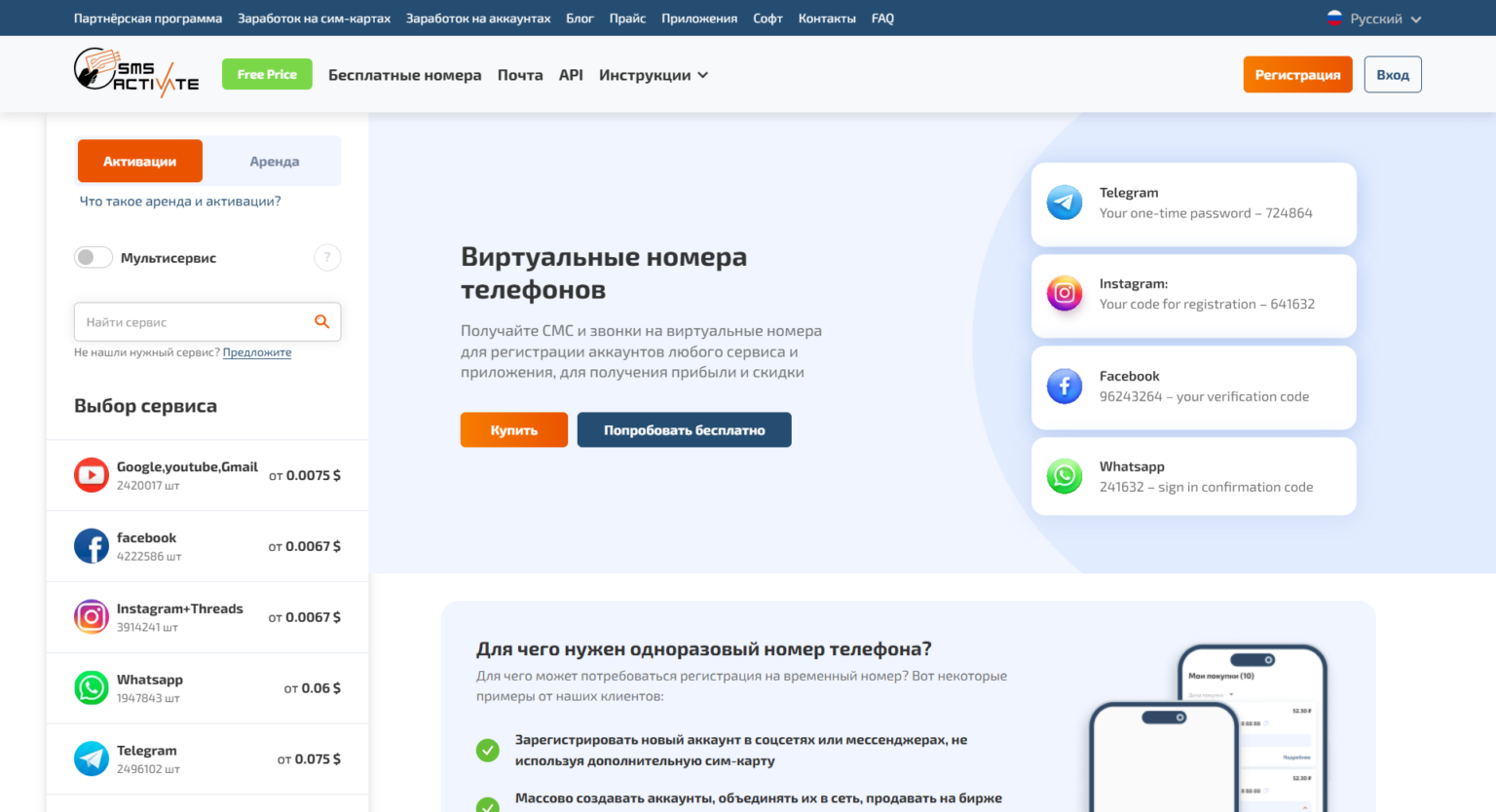Click the Google,youtube,Gmail YouTube icon
This screenshot has height=812, width=1496.
pos(91,475)
